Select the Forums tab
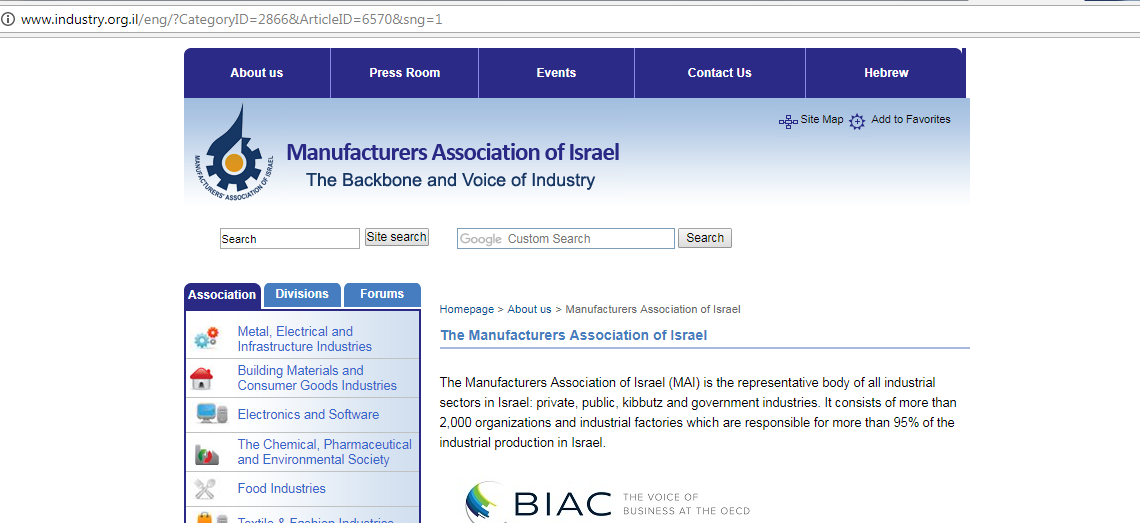The height and width of the screenshot is (523, 1140). coord(382,294)
